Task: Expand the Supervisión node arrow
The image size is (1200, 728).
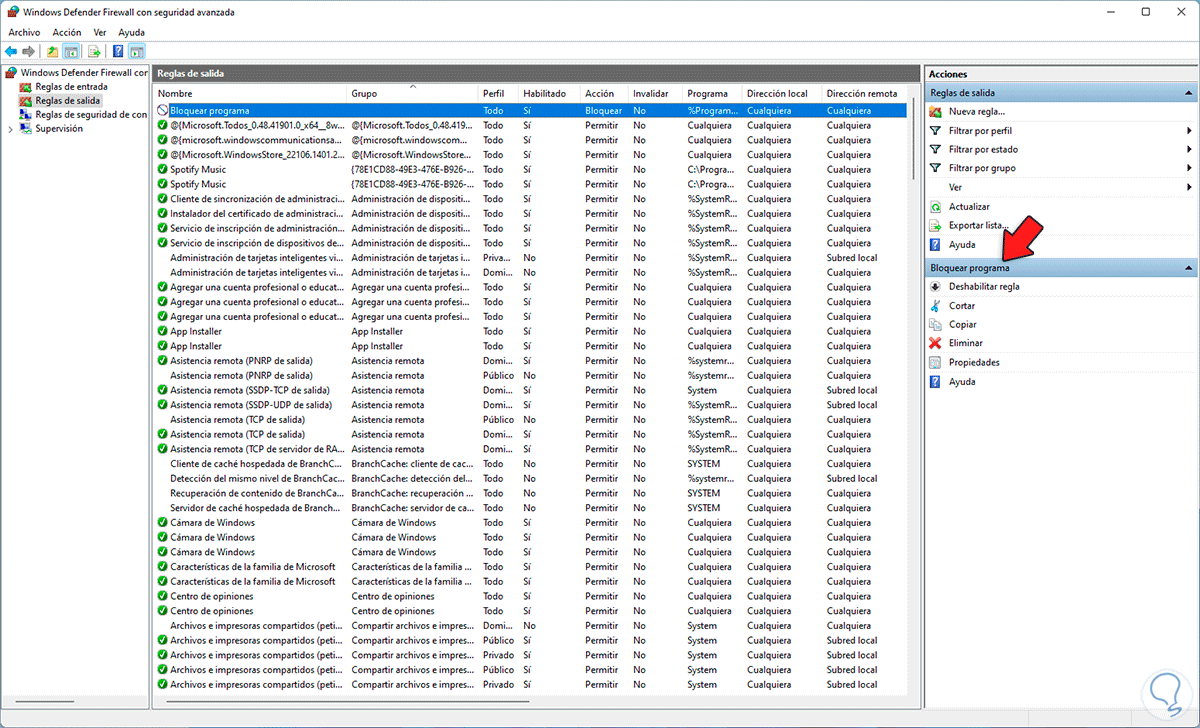Action: click(11, 128)
